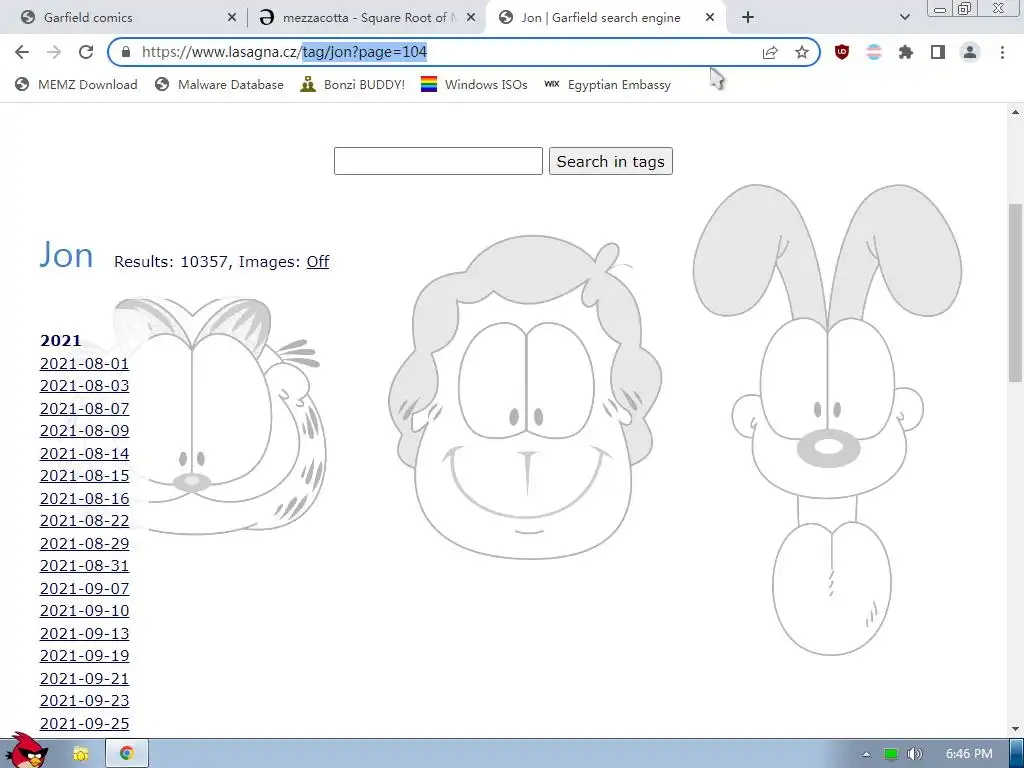Open comic 2021-09-10
Viewport: 1024px width, 768px height.
click(84, 611)
